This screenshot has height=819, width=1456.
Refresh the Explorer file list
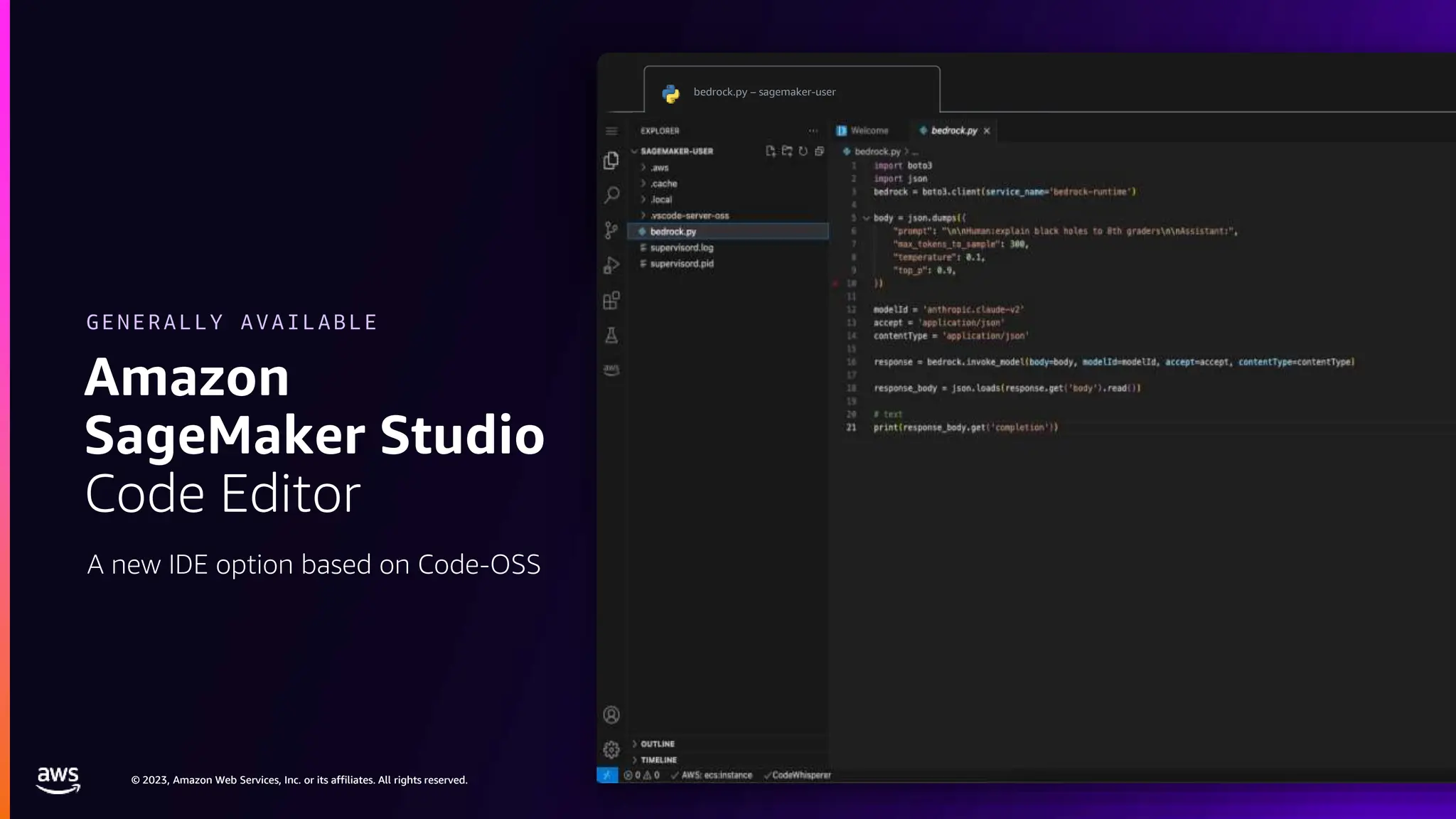point(803,151)
